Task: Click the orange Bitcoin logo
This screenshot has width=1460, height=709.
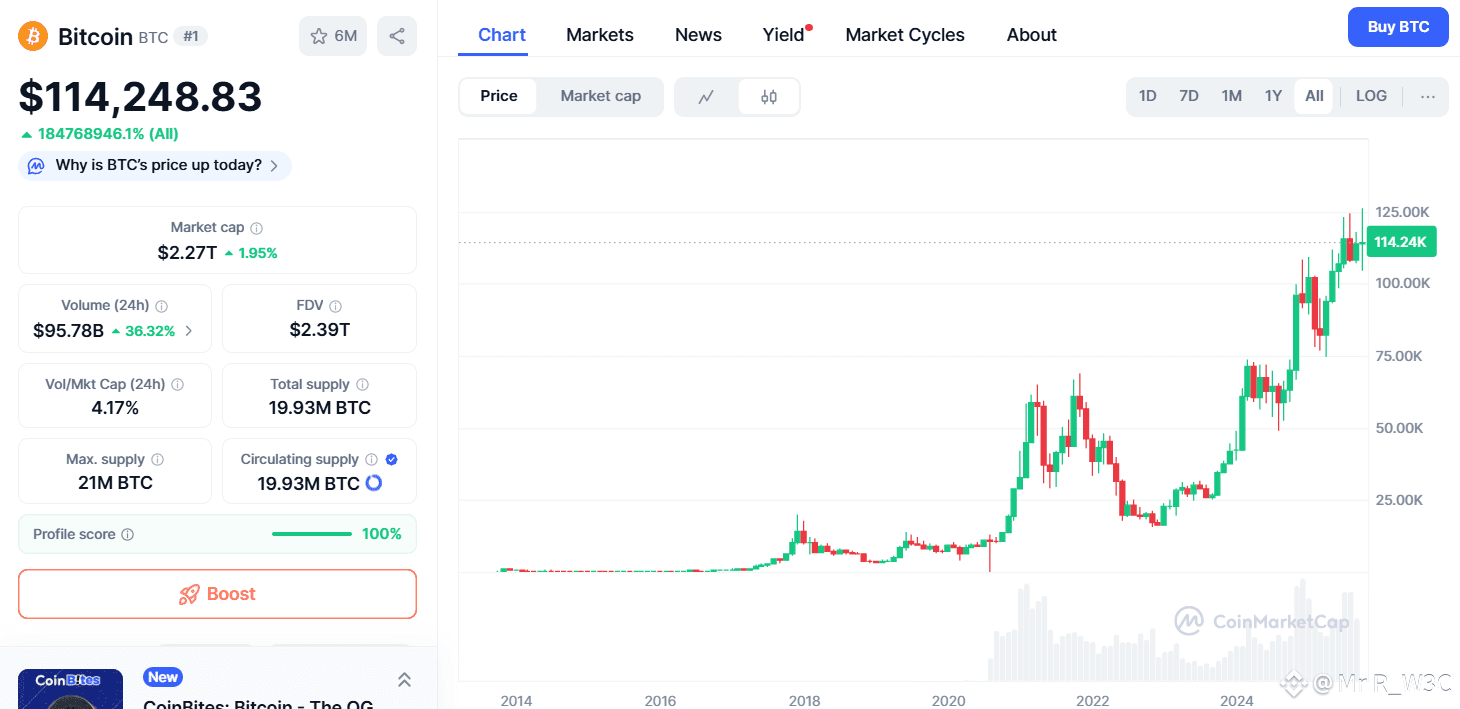Action: [x=33, y=37]
